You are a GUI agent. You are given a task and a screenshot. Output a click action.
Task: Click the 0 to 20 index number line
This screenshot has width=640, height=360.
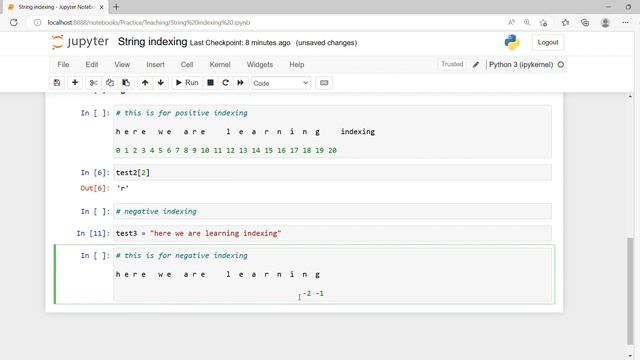coord(226,151)
